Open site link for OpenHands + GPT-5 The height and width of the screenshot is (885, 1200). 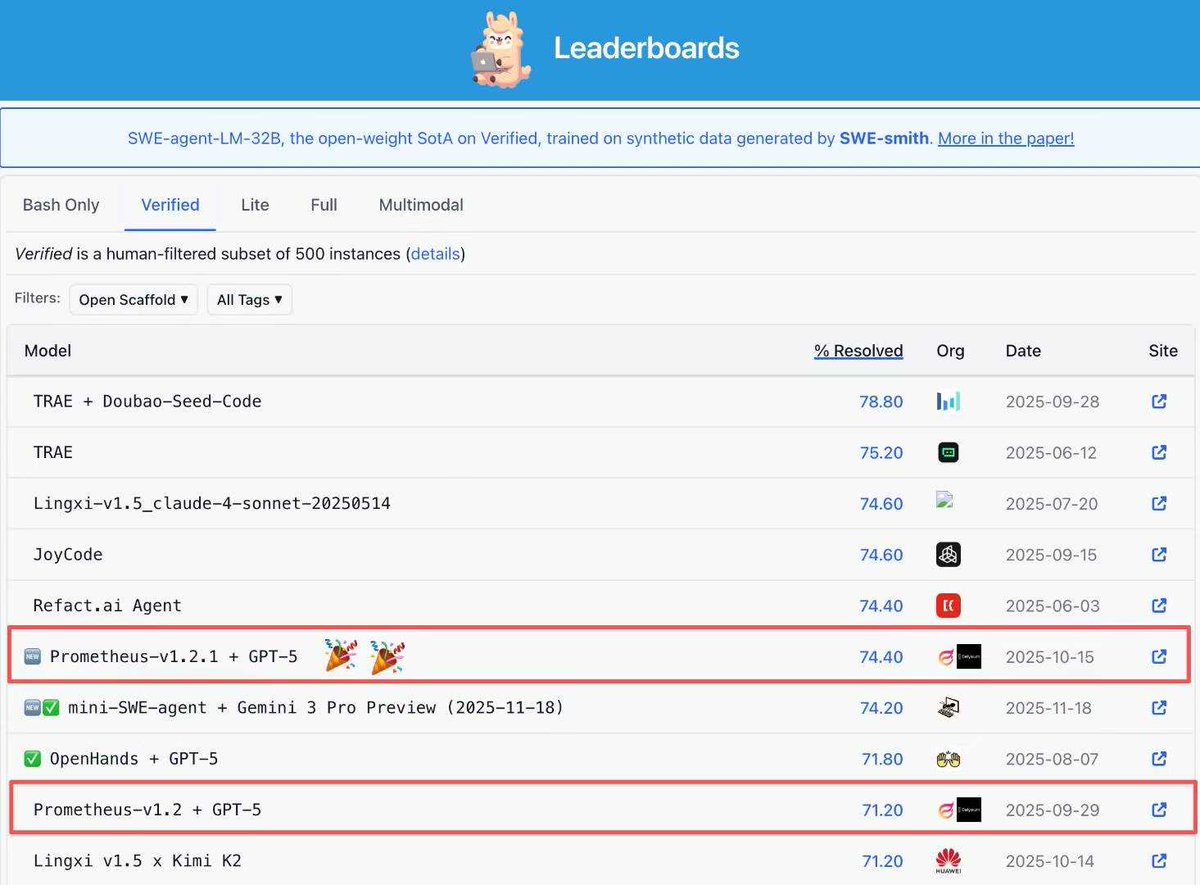(1159, 758)
